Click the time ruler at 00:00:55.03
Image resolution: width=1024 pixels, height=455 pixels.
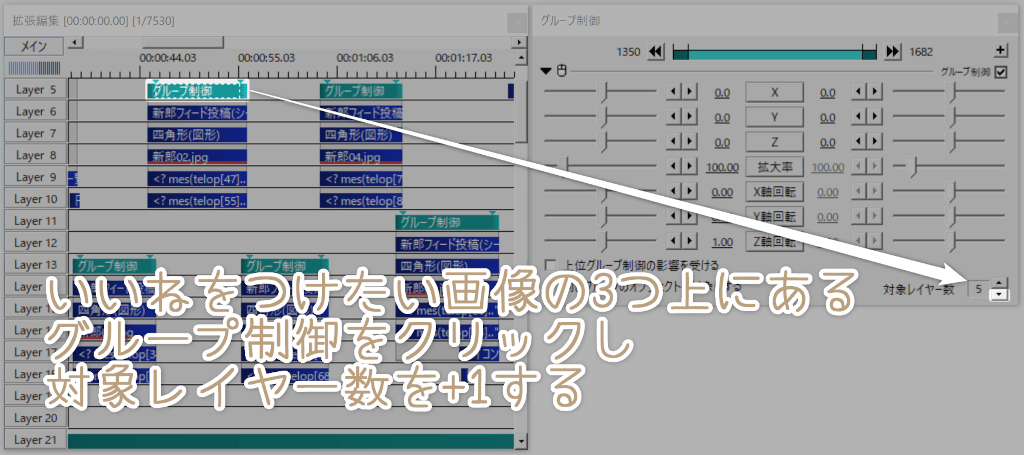click(266, 57)
